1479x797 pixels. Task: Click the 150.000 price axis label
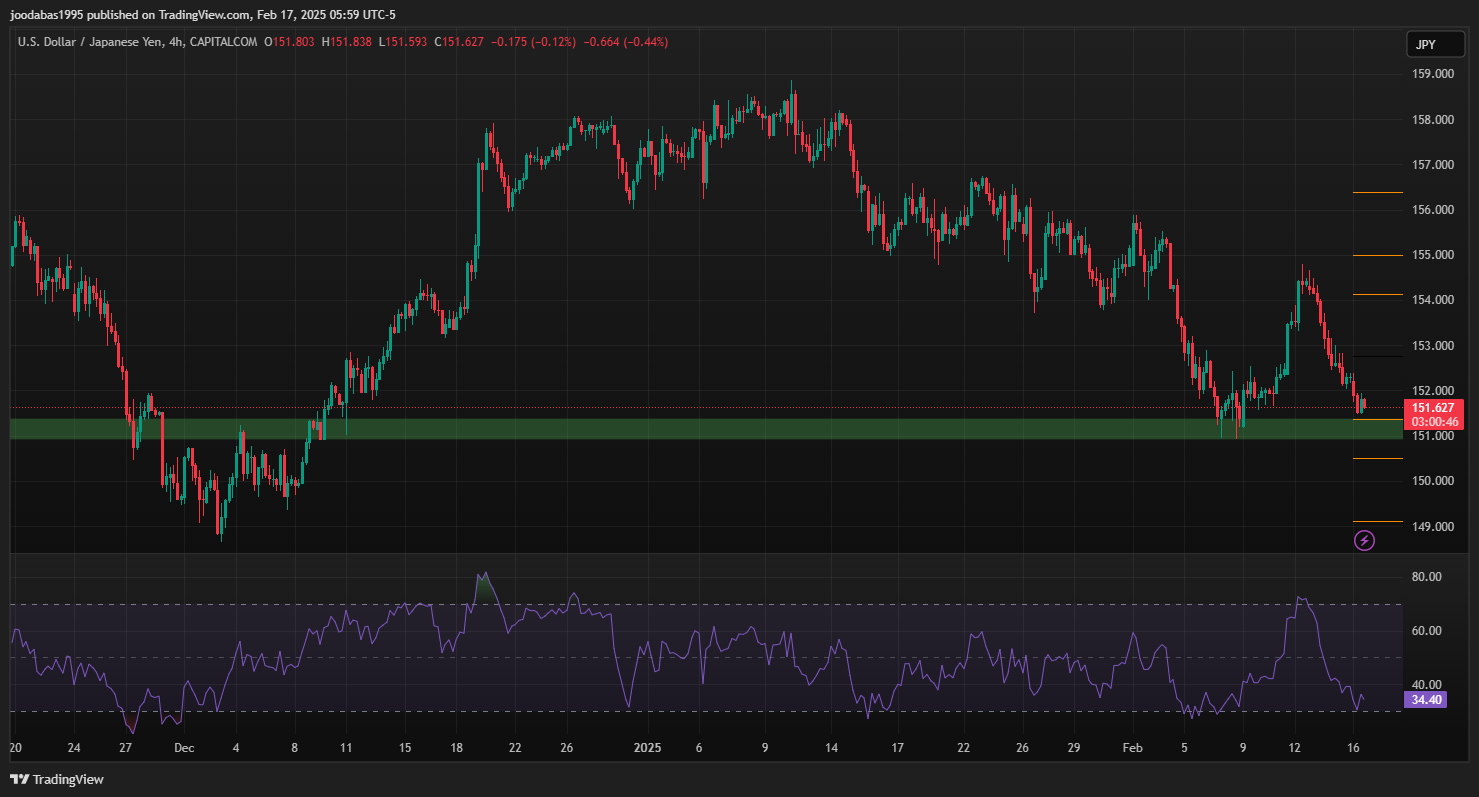pos(1432,481)
